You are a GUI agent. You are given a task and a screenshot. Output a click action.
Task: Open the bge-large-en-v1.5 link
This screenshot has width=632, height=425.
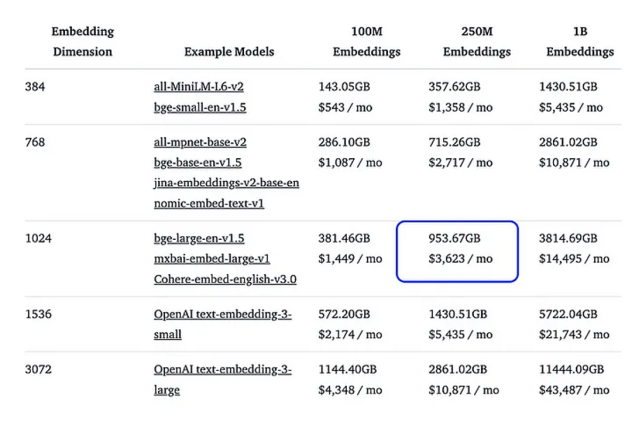tap(199, 238)
